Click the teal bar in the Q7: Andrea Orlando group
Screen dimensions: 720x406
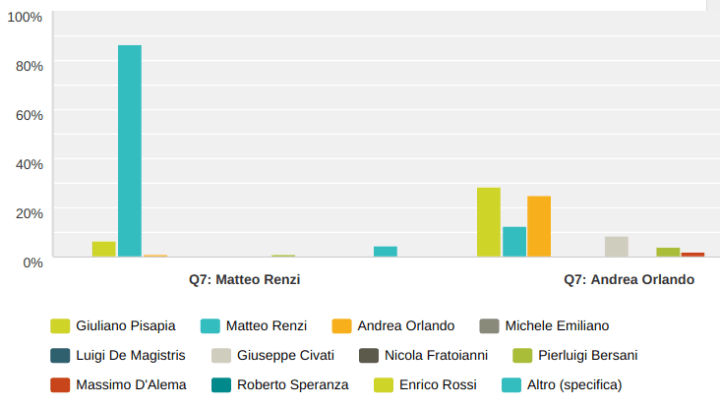point(514,241)
